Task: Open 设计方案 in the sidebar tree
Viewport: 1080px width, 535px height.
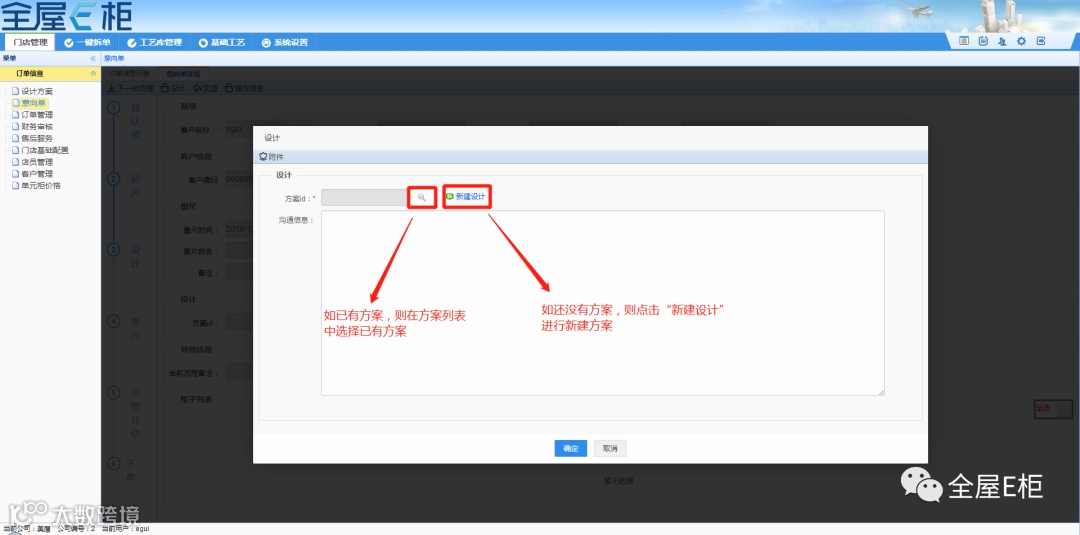Action: coord(32,91)
